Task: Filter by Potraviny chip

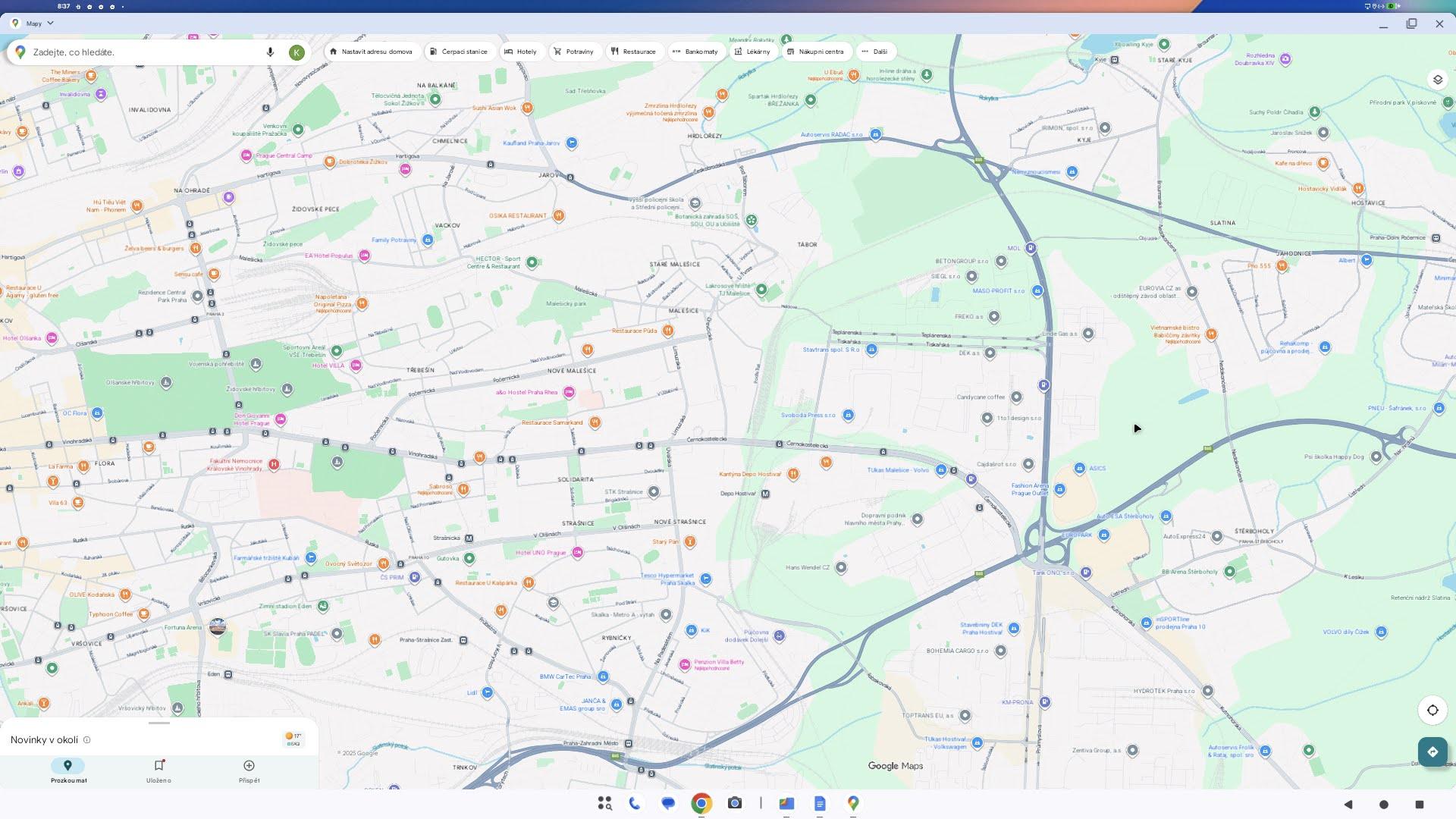Action: (574, 52)
